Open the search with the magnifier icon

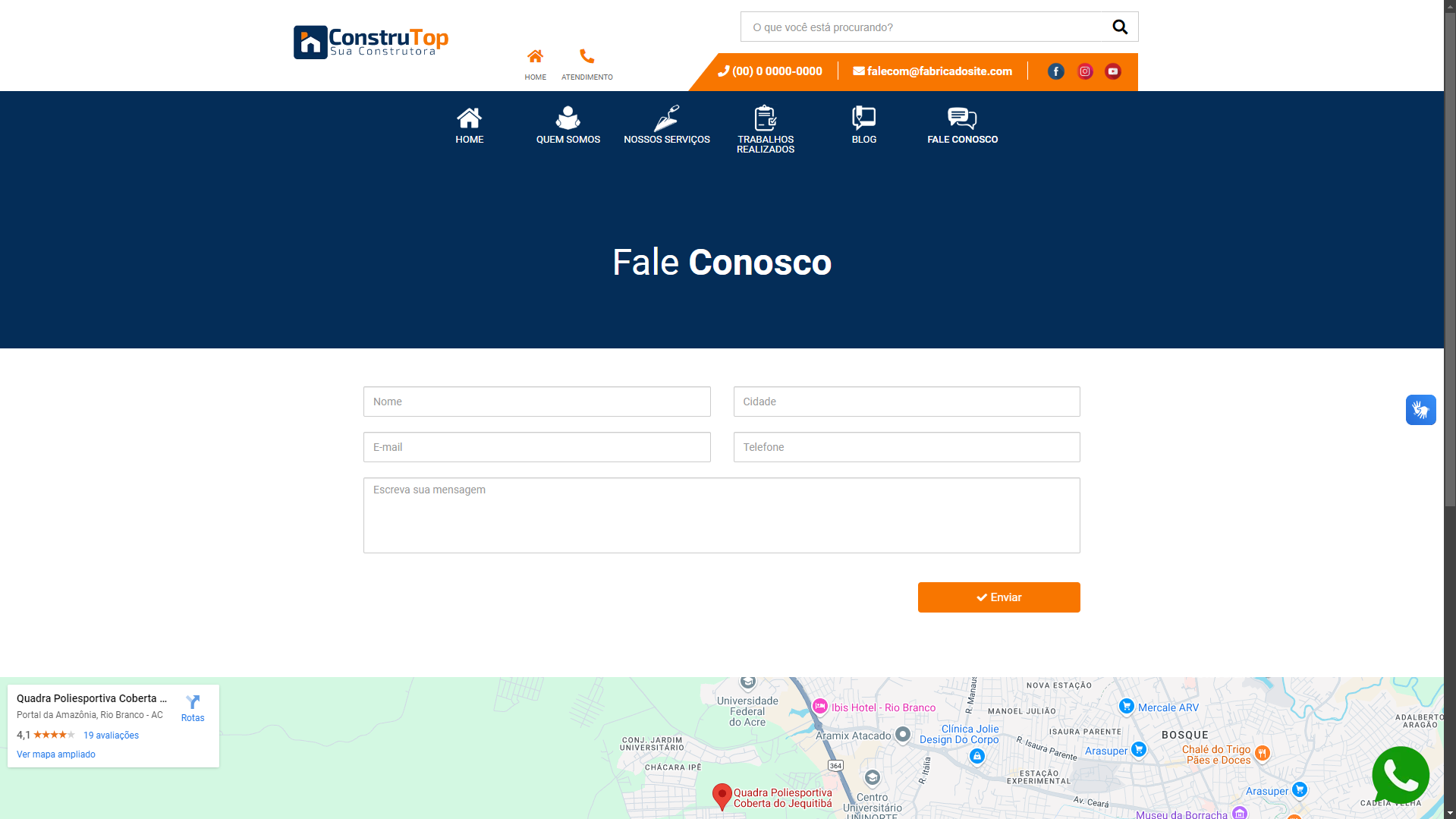point(1119,27)
